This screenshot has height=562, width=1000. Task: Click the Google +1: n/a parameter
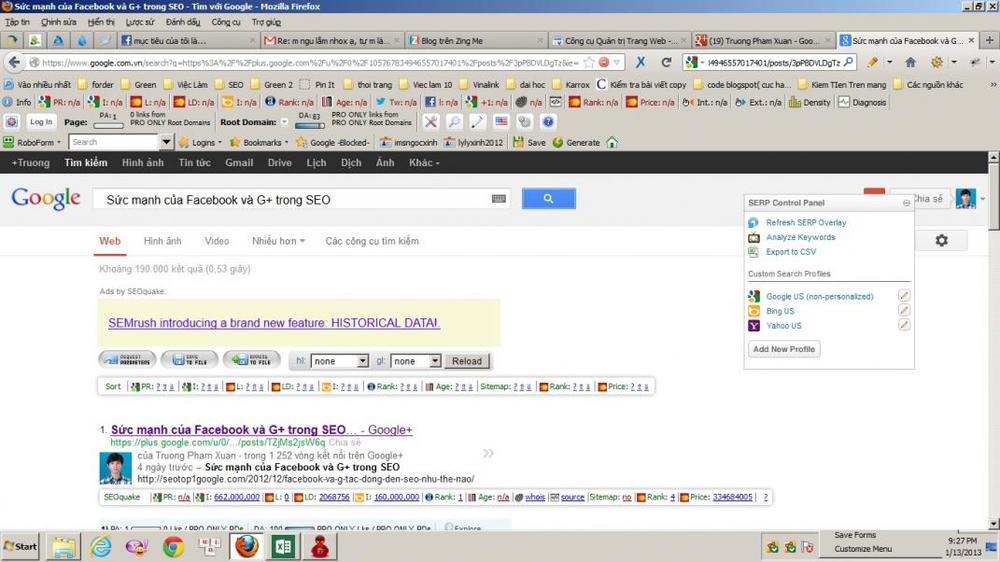487,102
